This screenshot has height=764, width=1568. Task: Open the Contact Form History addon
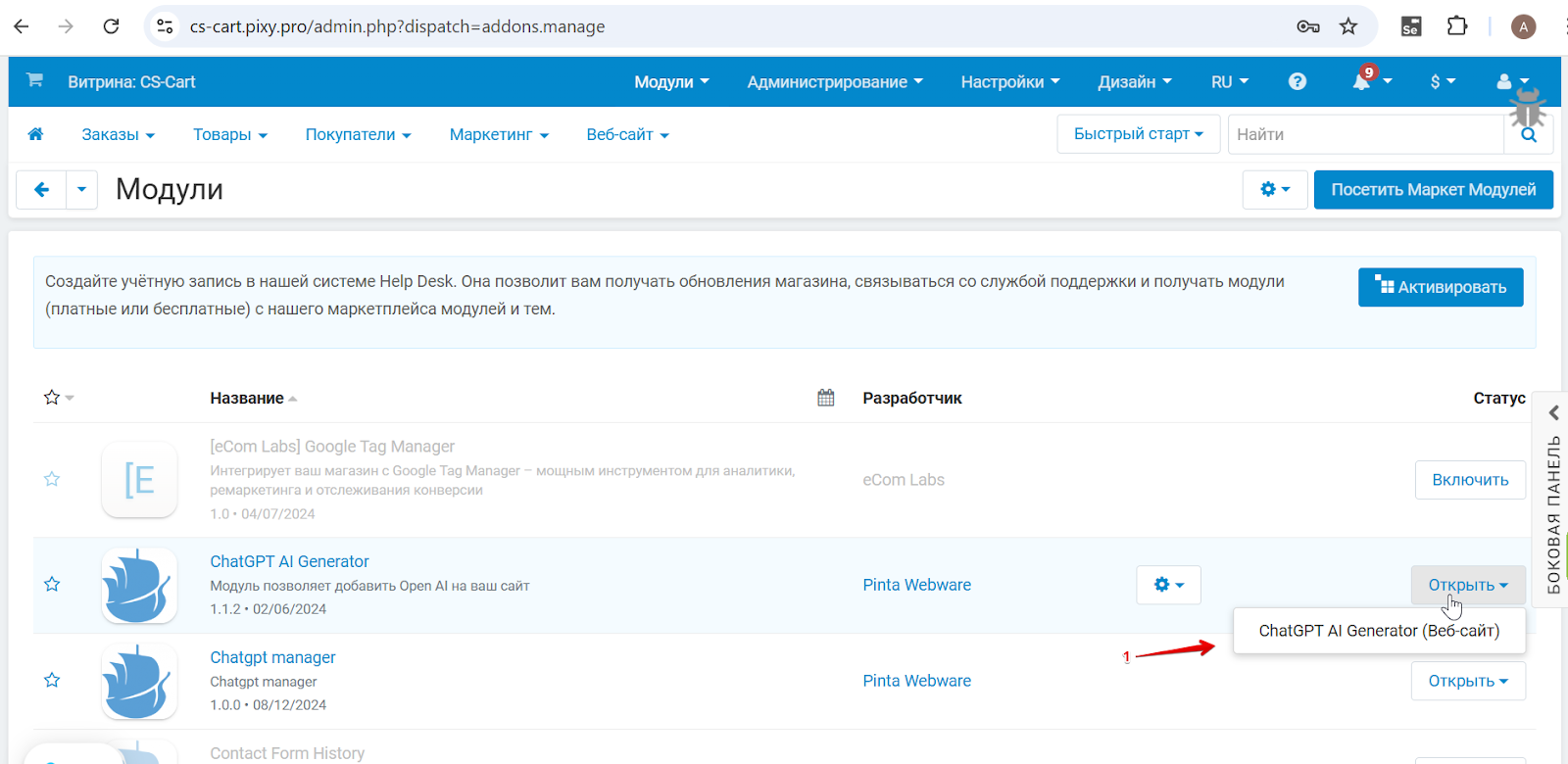click(287, 753)
